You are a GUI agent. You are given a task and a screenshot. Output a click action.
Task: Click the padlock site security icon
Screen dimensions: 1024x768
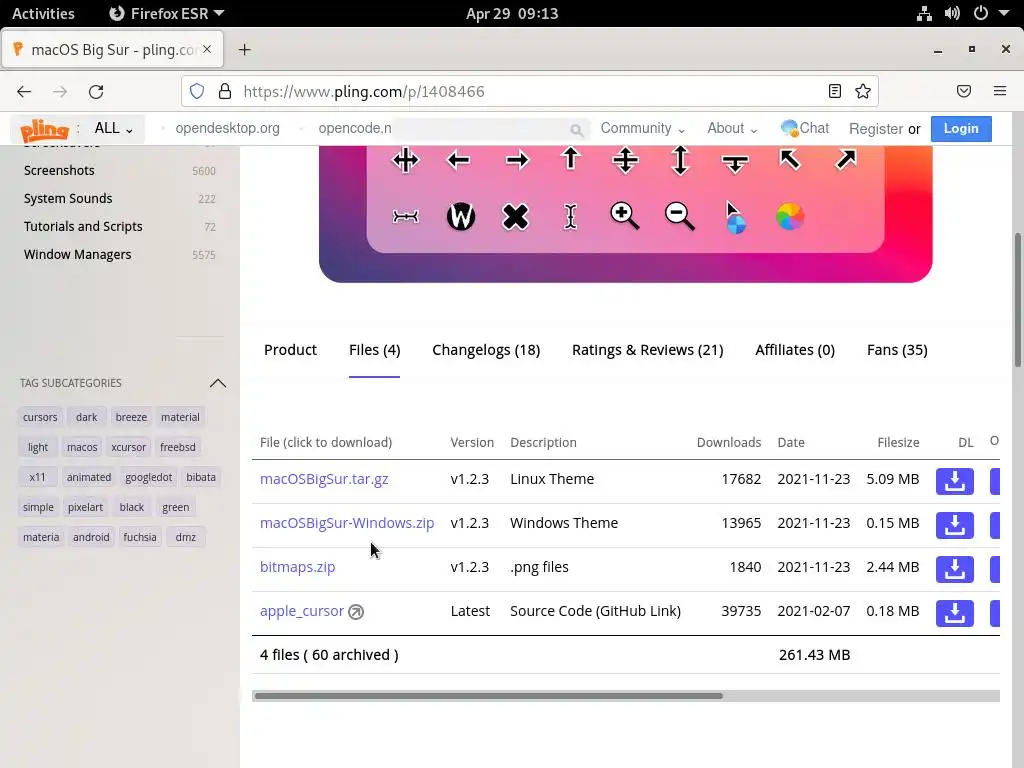[x=225, y=91]
